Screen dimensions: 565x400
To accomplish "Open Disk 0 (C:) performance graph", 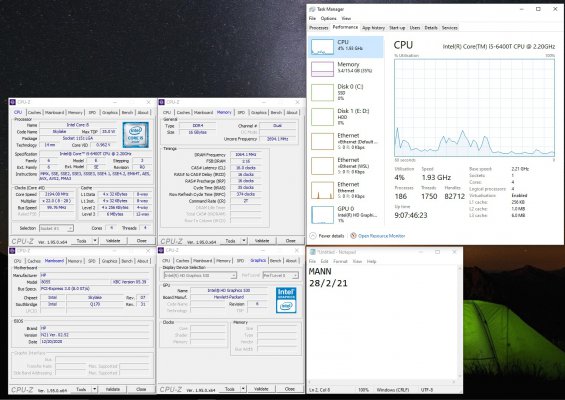I will (x=322, y=93).
